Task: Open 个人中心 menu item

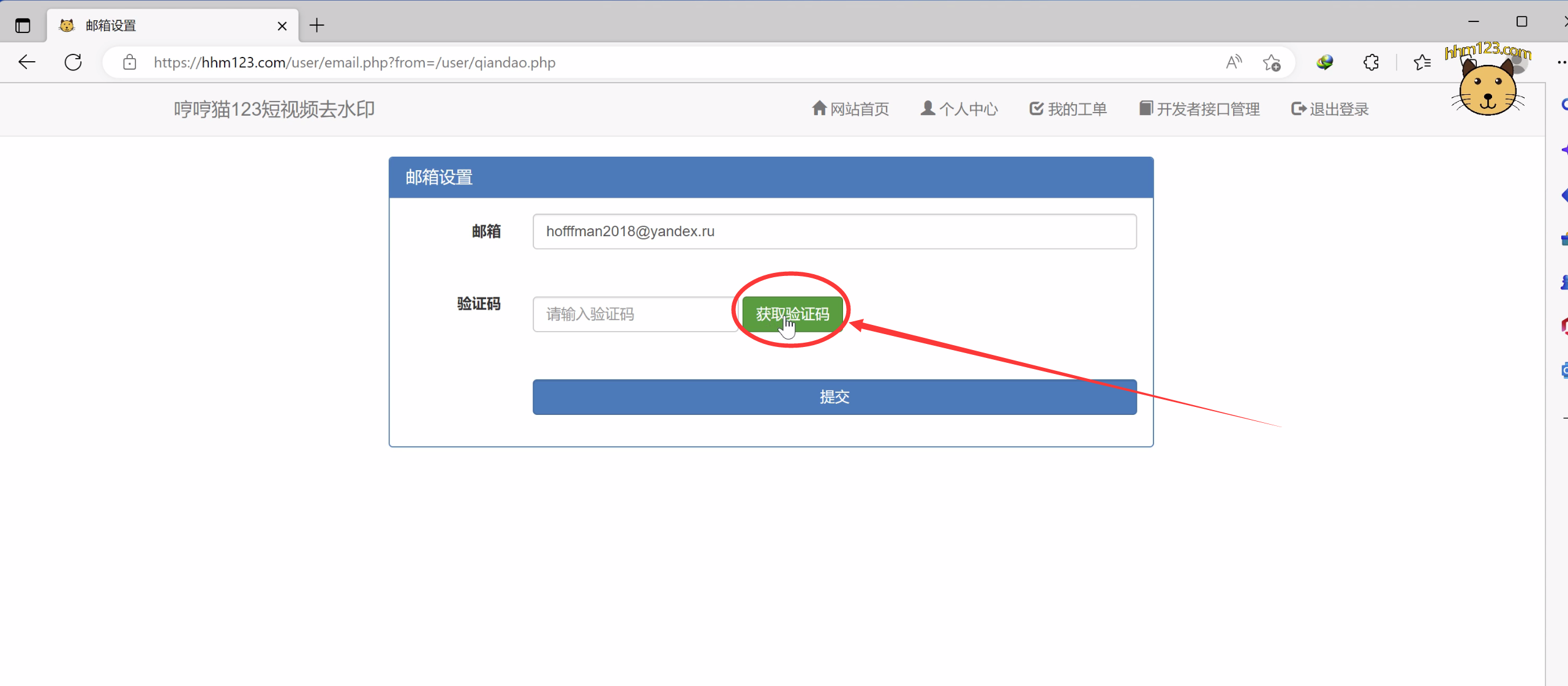Action: 959,109
